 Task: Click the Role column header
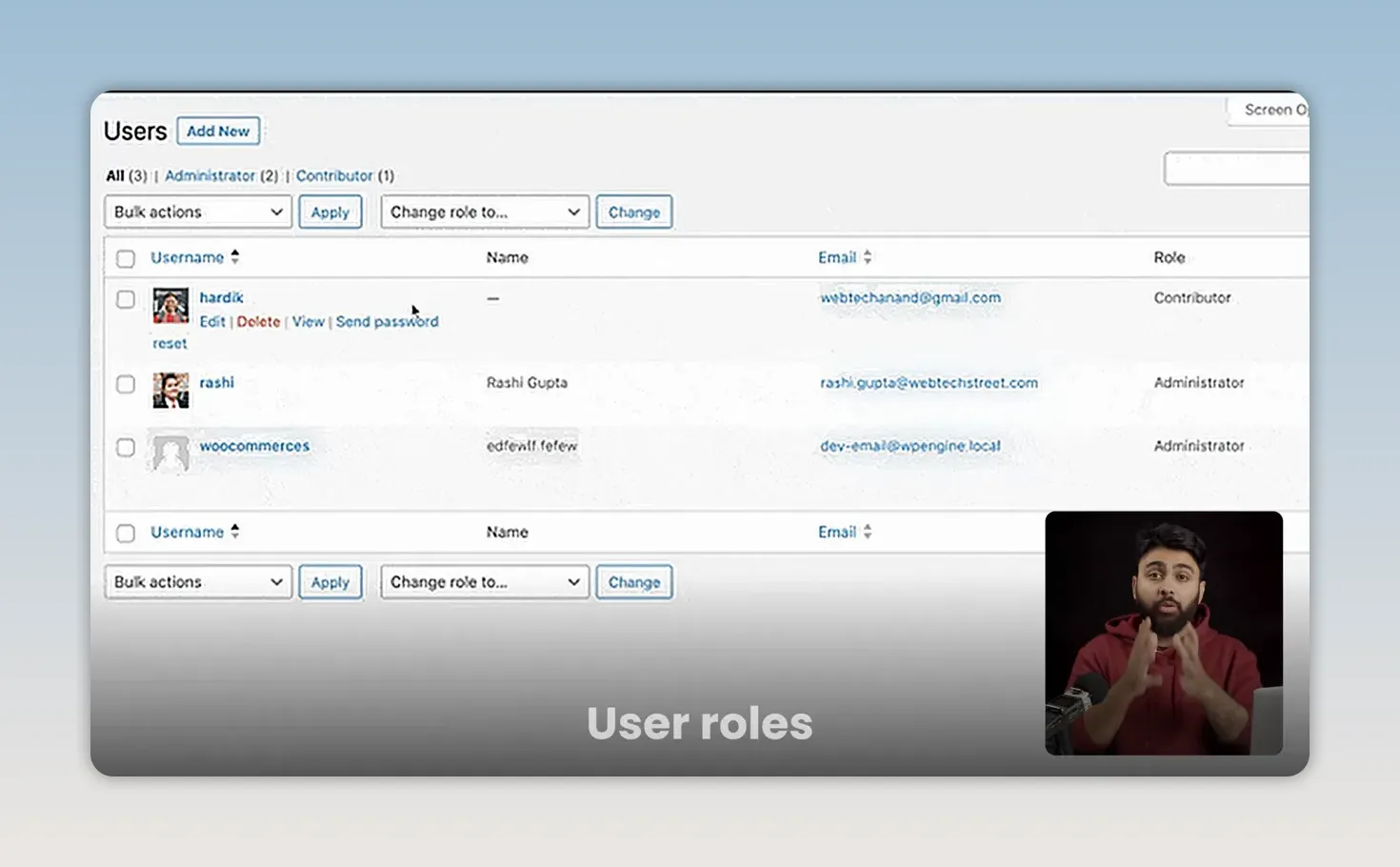point(1170,257)
